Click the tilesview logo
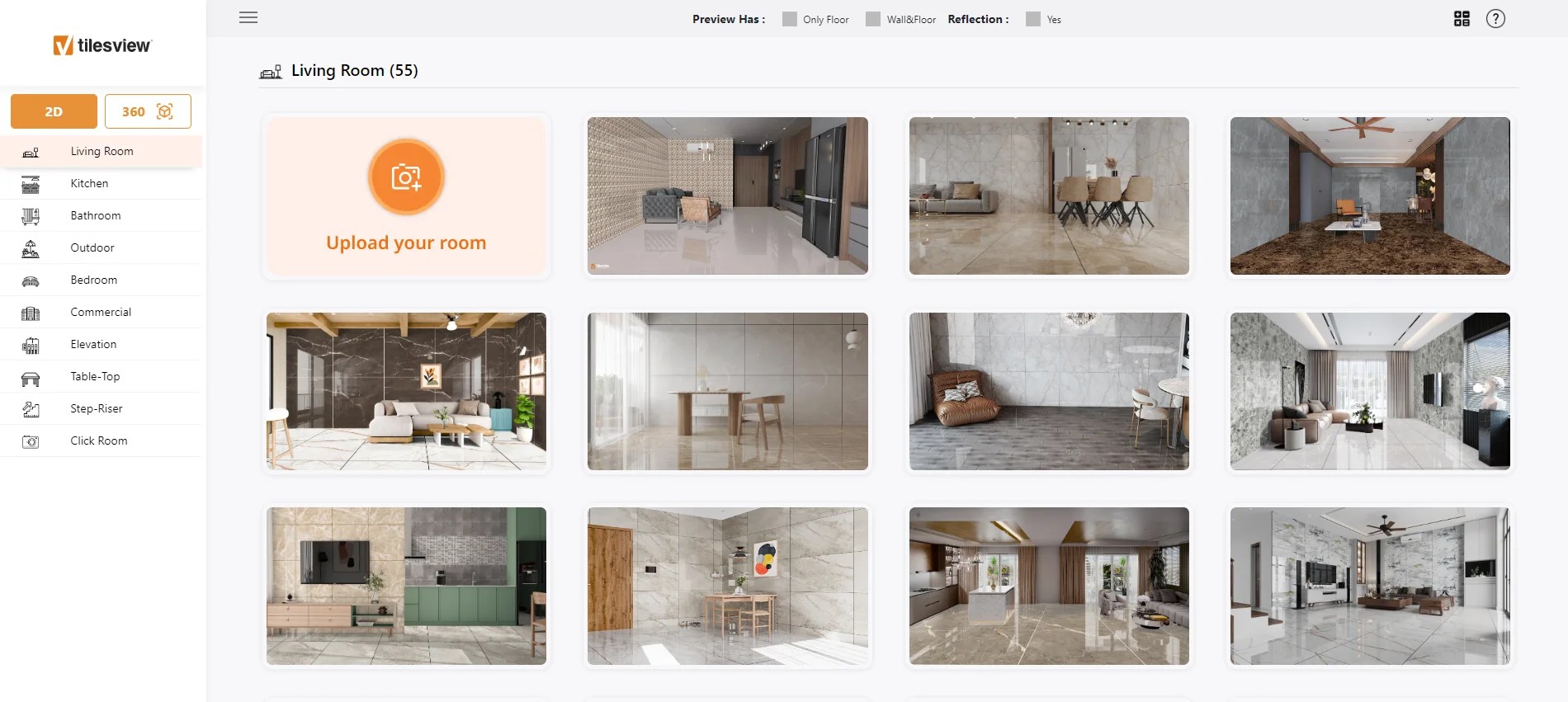Image resolution: width=1568 pixels, height=702 pixels. click(102, 45)
